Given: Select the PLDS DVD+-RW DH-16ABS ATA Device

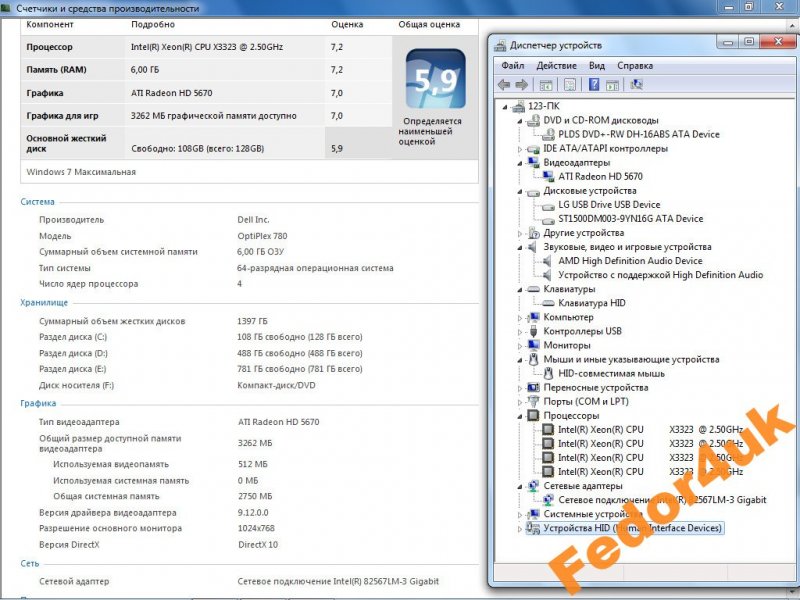Looking at the screenshot, I should click(638, 134).
